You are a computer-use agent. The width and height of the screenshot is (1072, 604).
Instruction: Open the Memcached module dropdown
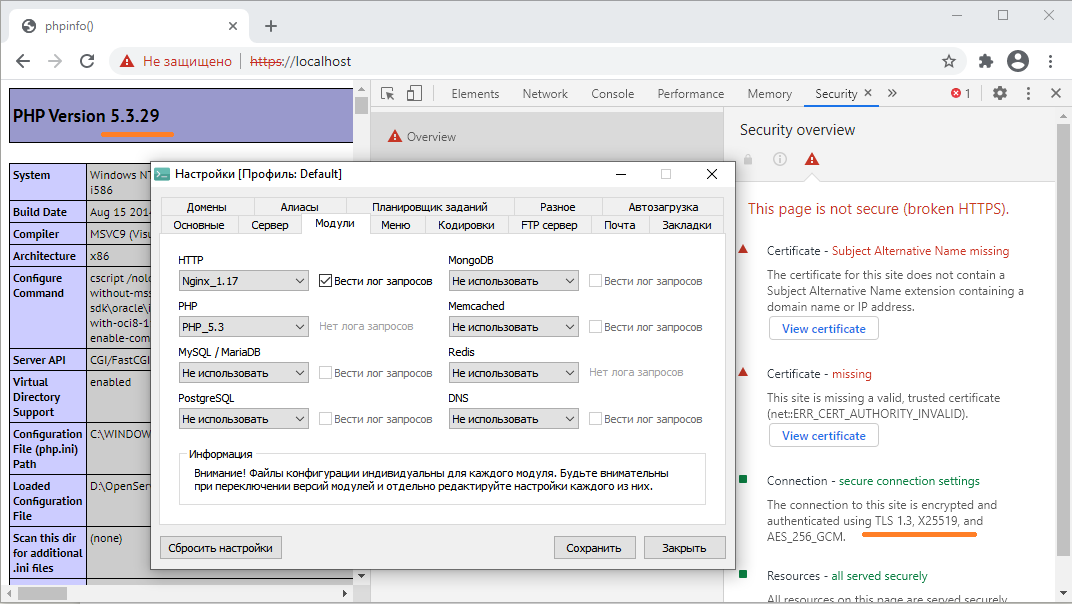tap(513, 327)
